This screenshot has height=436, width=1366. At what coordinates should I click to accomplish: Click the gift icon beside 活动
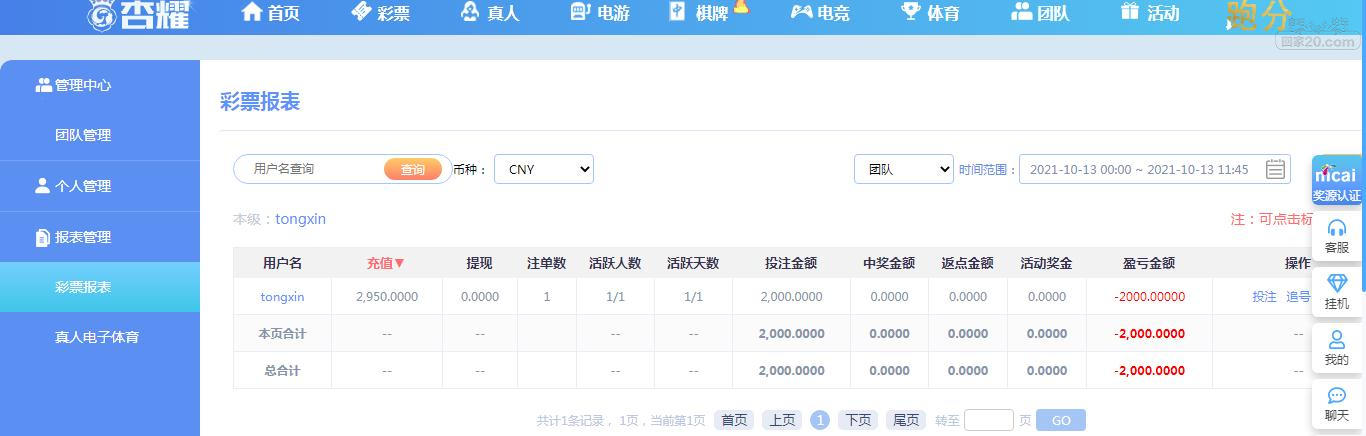(x=1130, y=11)
